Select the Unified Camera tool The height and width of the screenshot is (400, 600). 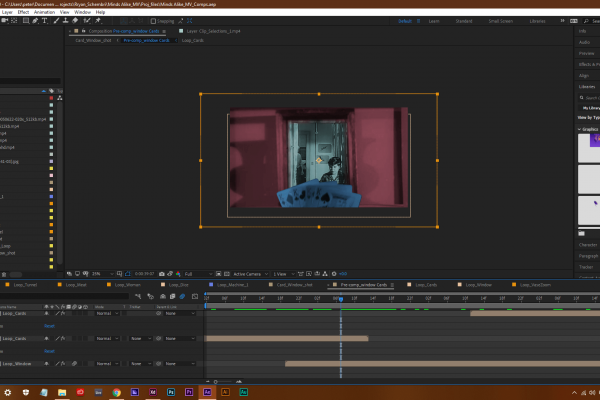(x=5, y=21)
